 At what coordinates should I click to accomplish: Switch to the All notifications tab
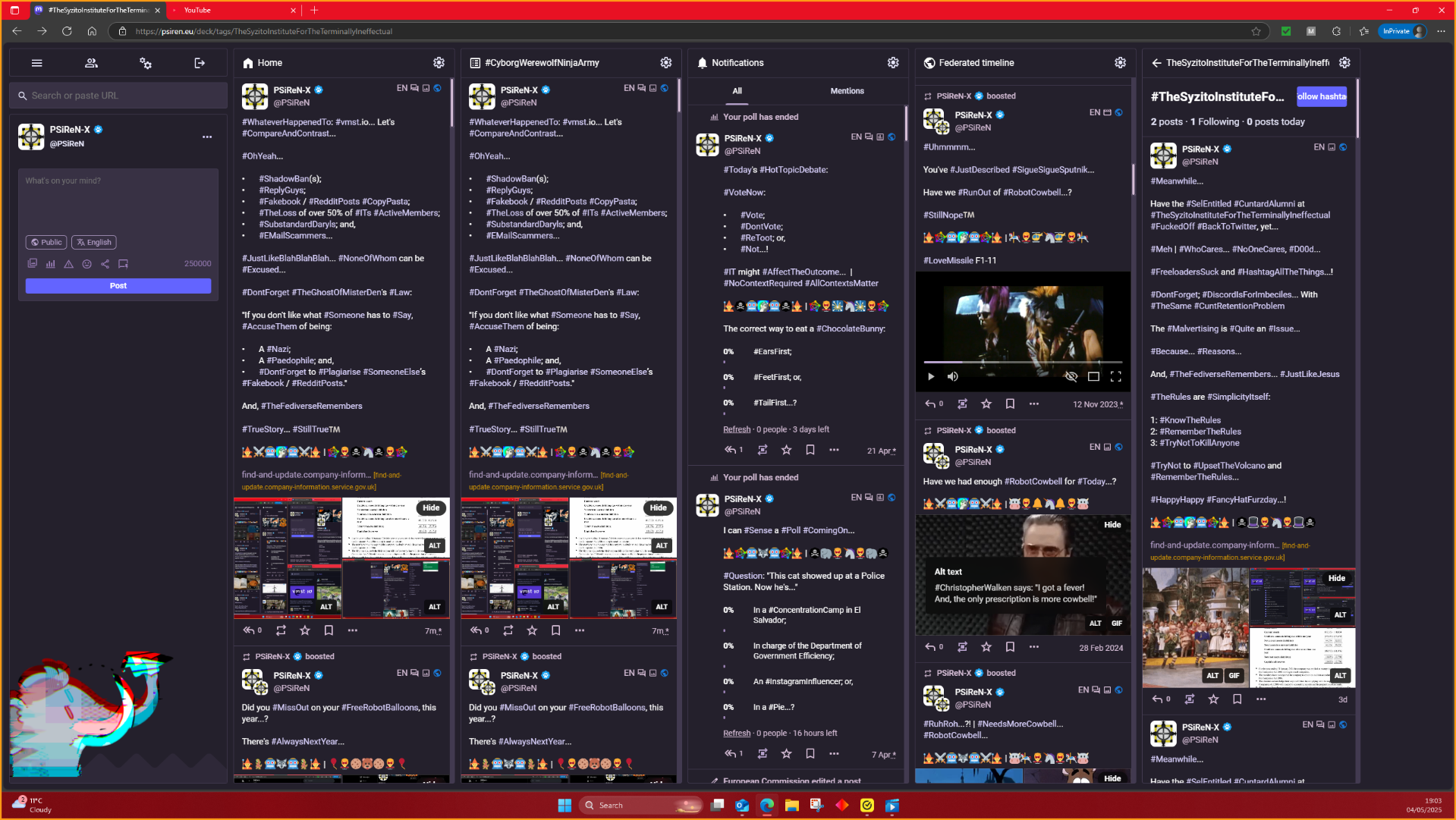tap(737, 91)
